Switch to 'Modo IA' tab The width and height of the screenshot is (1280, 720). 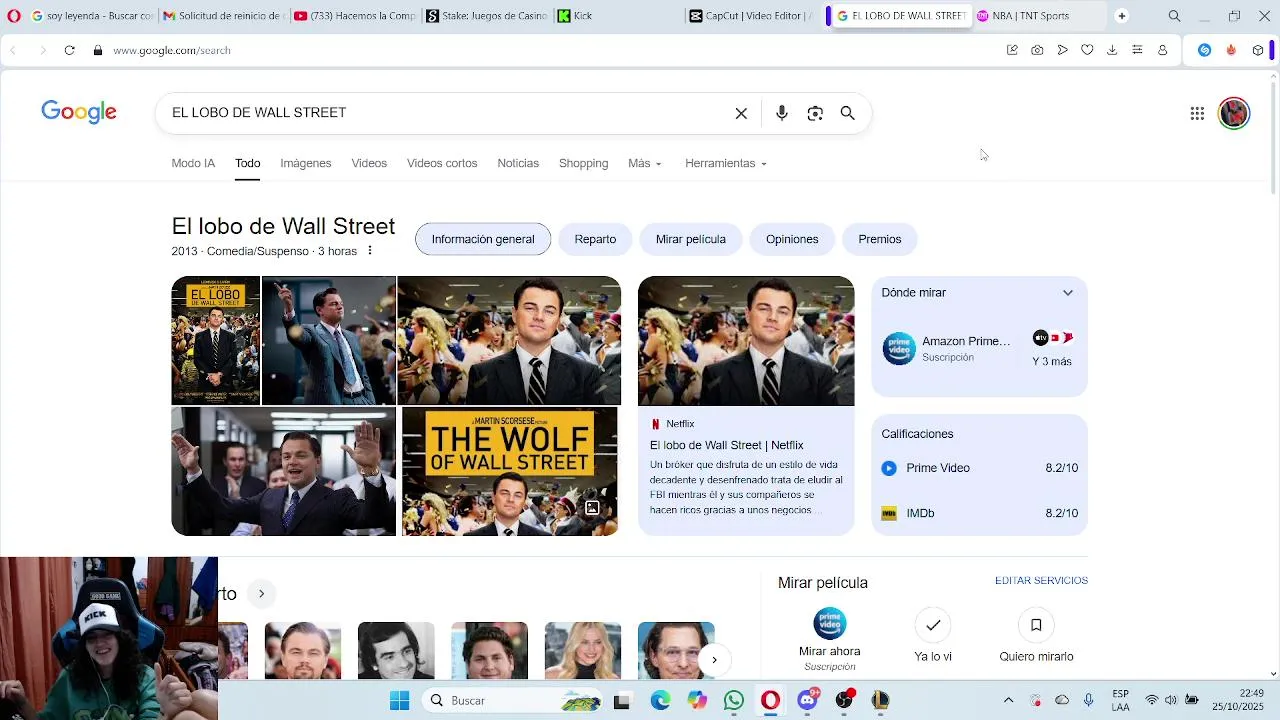coord(193,163)
